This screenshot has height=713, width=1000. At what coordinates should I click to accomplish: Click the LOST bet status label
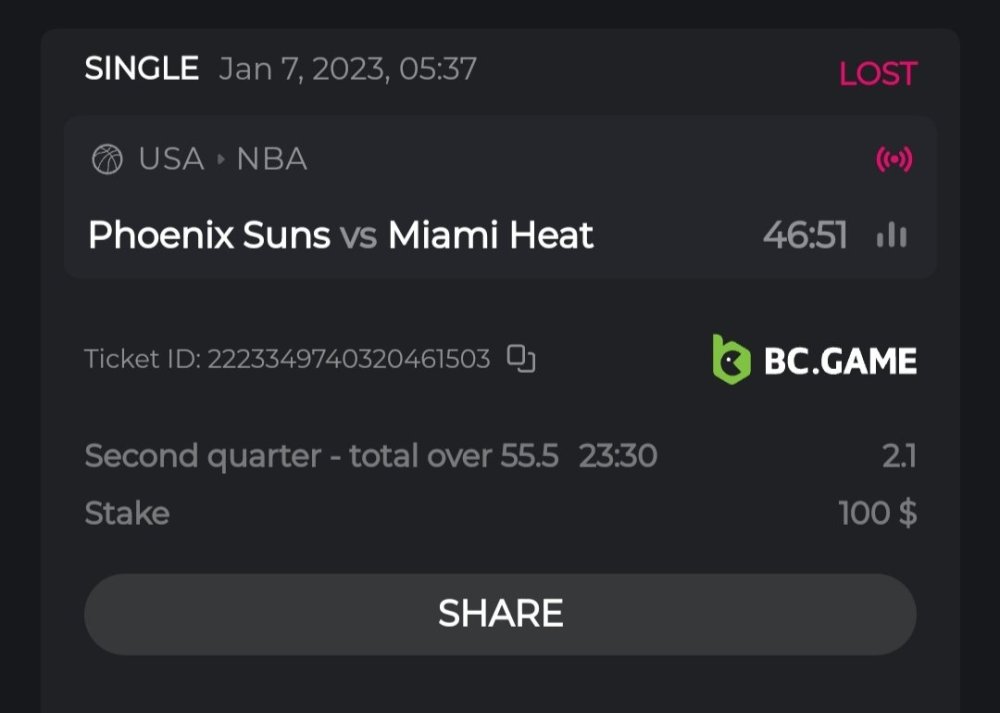click(877, 74)
